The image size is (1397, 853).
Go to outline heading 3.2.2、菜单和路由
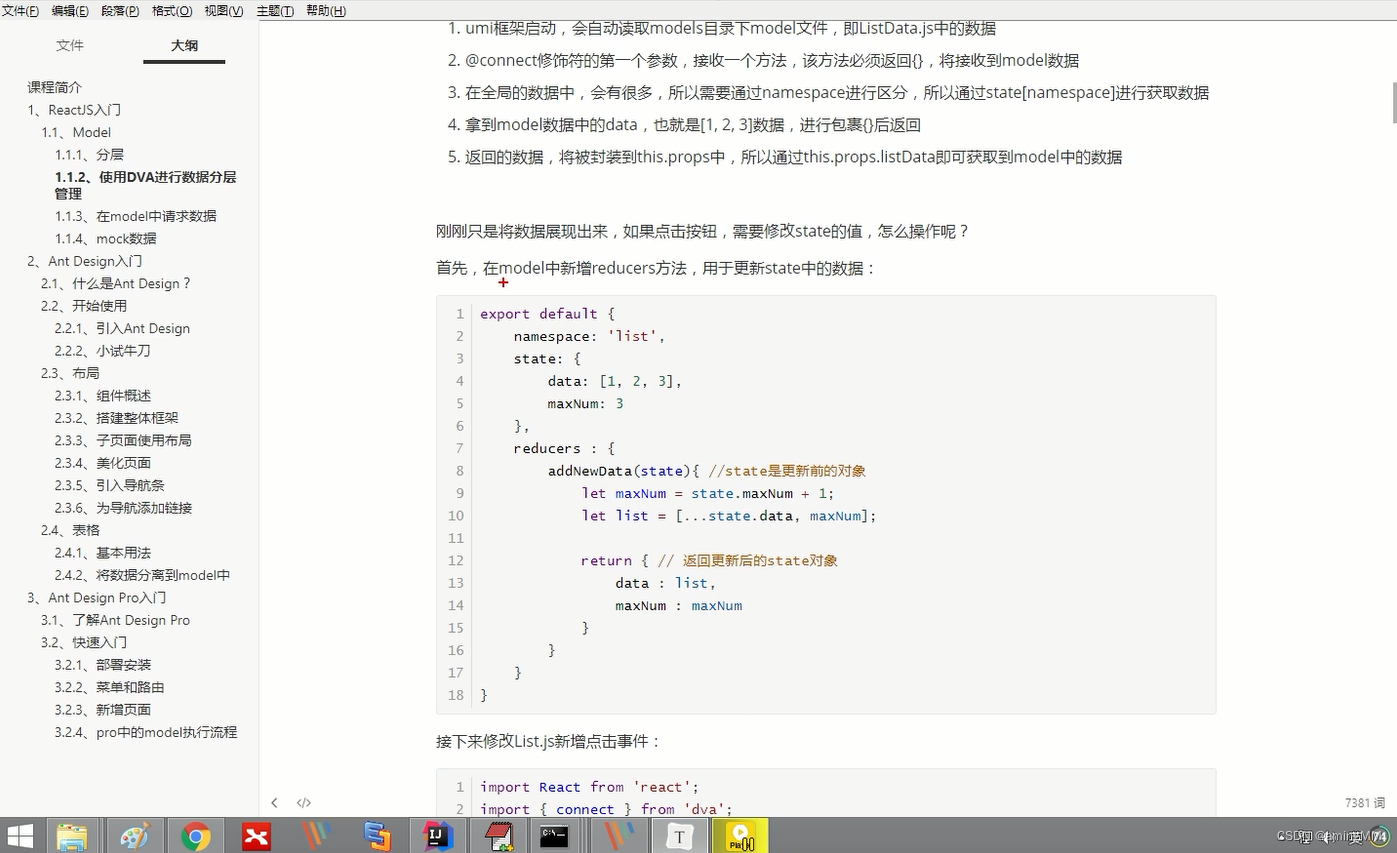point(110,687)
